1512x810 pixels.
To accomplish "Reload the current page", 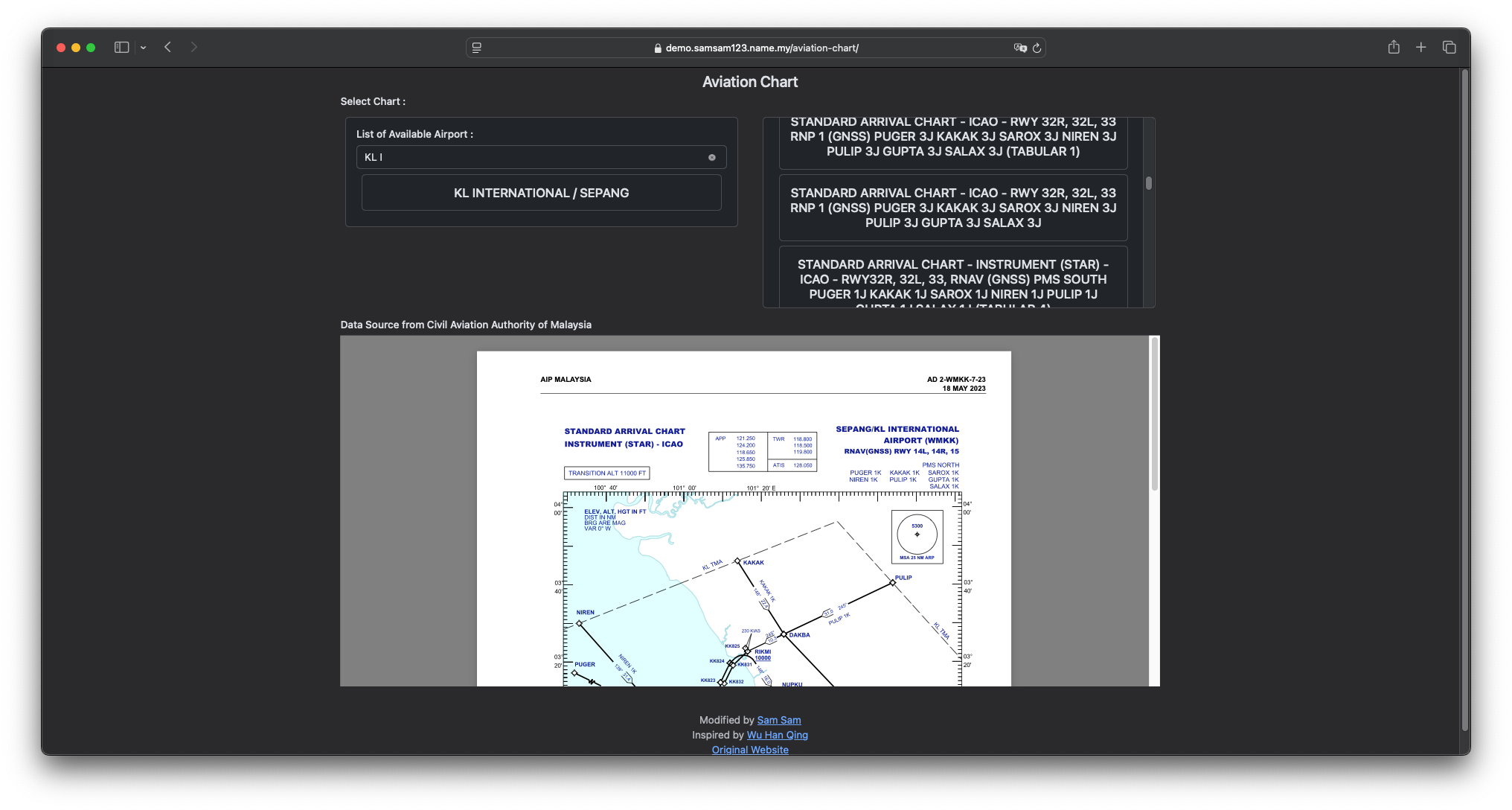I will [x=1037, y=48].
